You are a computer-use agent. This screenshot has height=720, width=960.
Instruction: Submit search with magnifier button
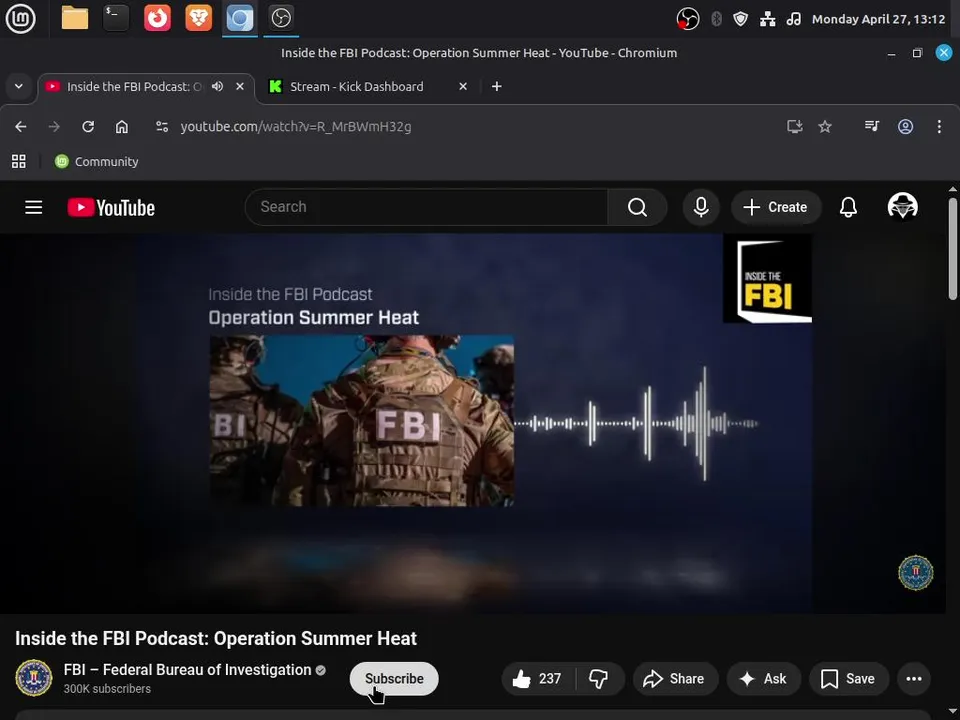tap(637, 207)
